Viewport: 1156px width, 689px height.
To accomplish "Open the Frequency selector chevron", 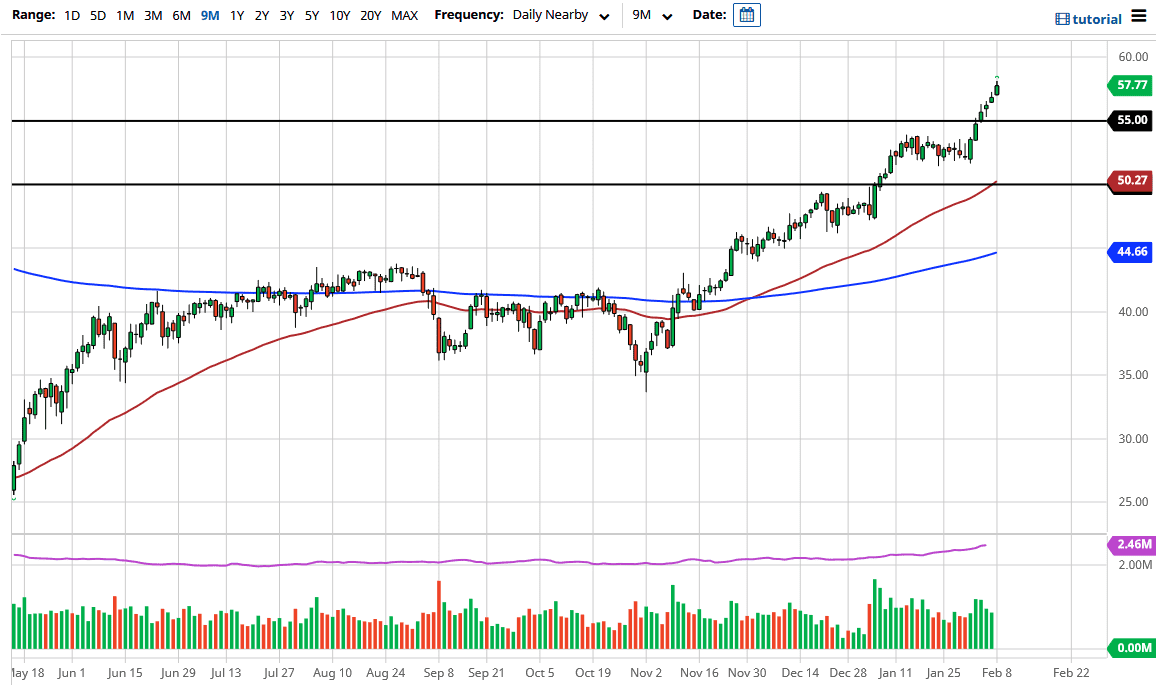I will click(x=604, y=17).
